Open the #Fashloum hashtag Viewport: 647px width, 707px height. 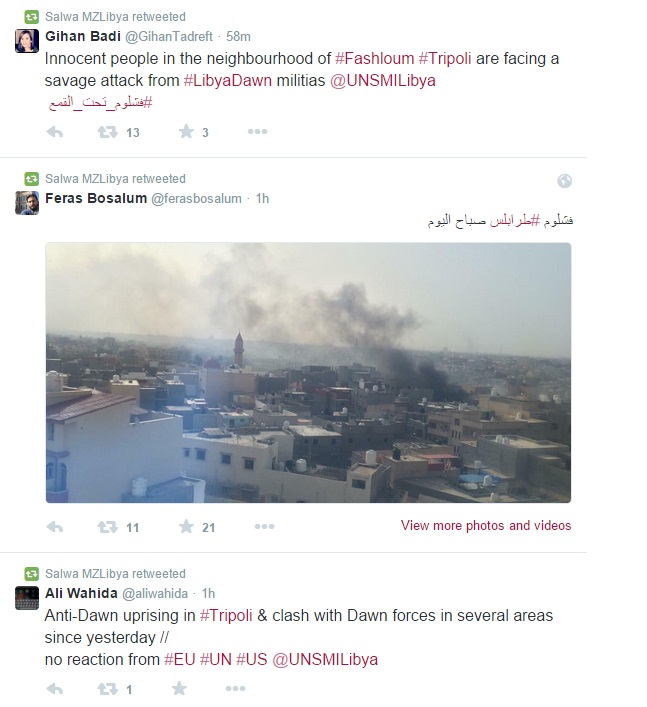374,59
